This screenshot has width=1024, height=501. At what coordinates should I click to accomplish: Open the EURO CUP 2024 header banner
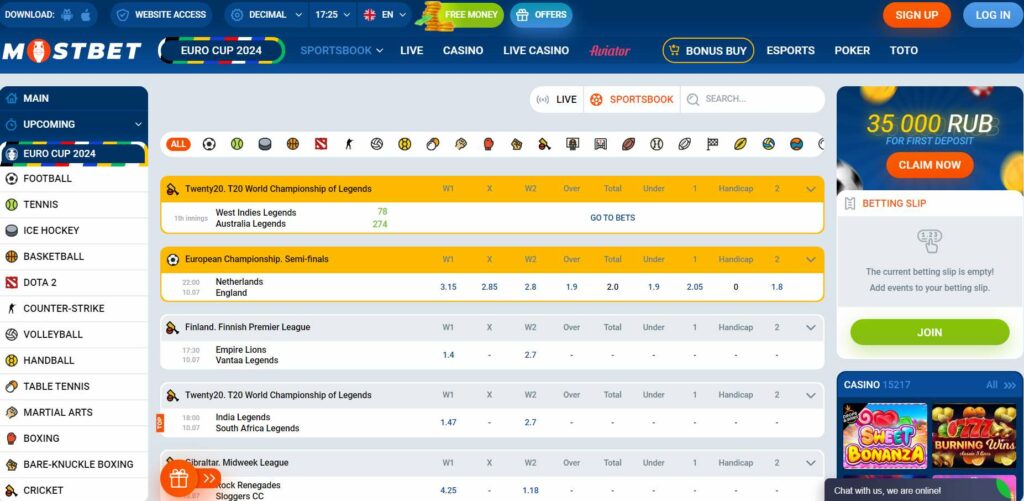(221, 50)
